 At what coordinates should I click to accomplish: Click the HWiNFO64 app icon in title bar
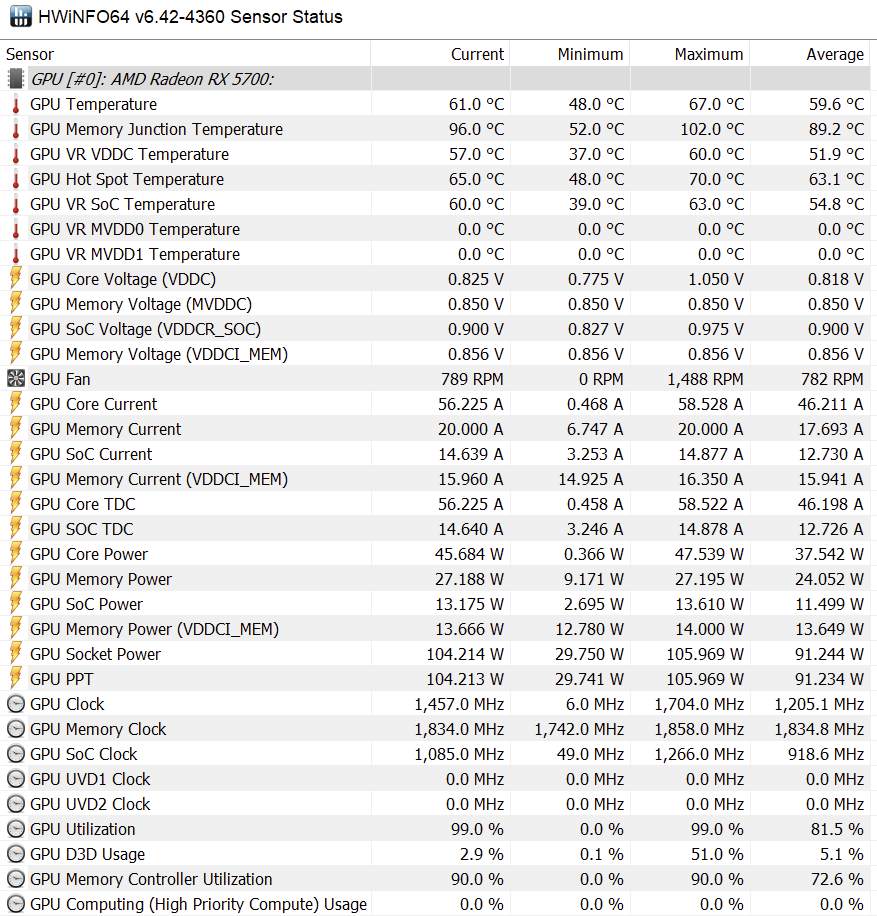point(20,16)
